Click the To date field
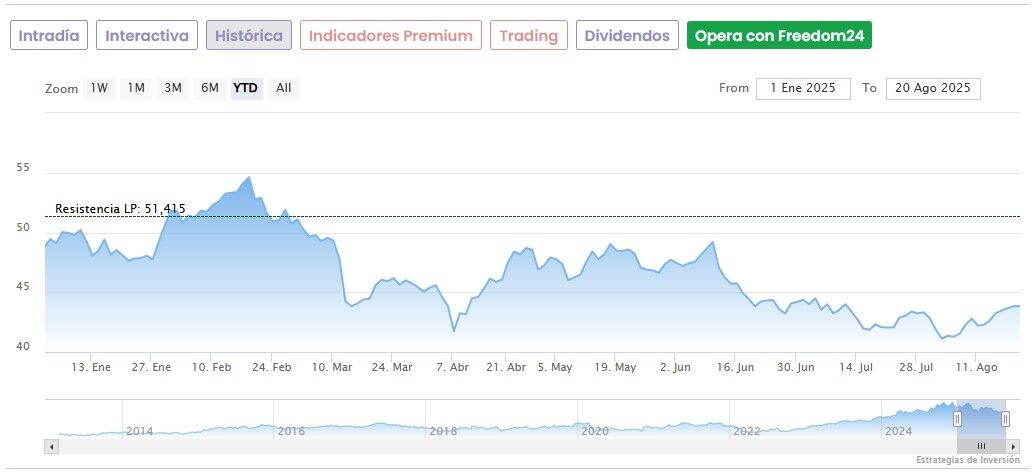Screen dimensions: 1035x473 (x=933, y=88)
